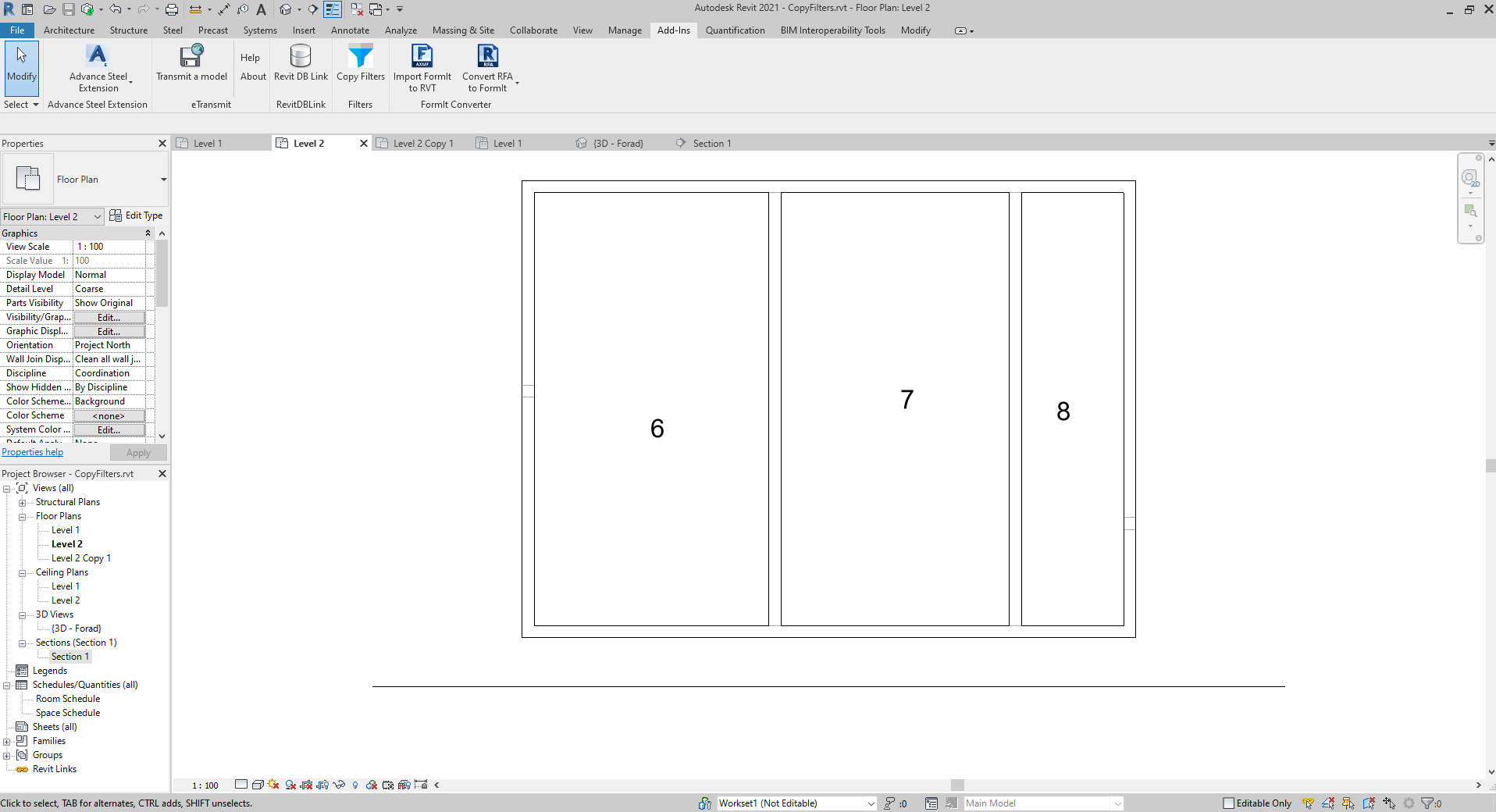
Task: Toggle Reveal Hidden Elements lightbulb
Action: [x=355, y=785]
